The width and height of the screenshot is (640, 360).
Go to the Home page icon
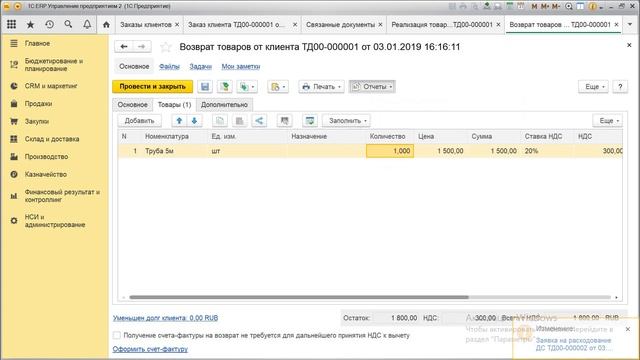click(x=106, y=24)
